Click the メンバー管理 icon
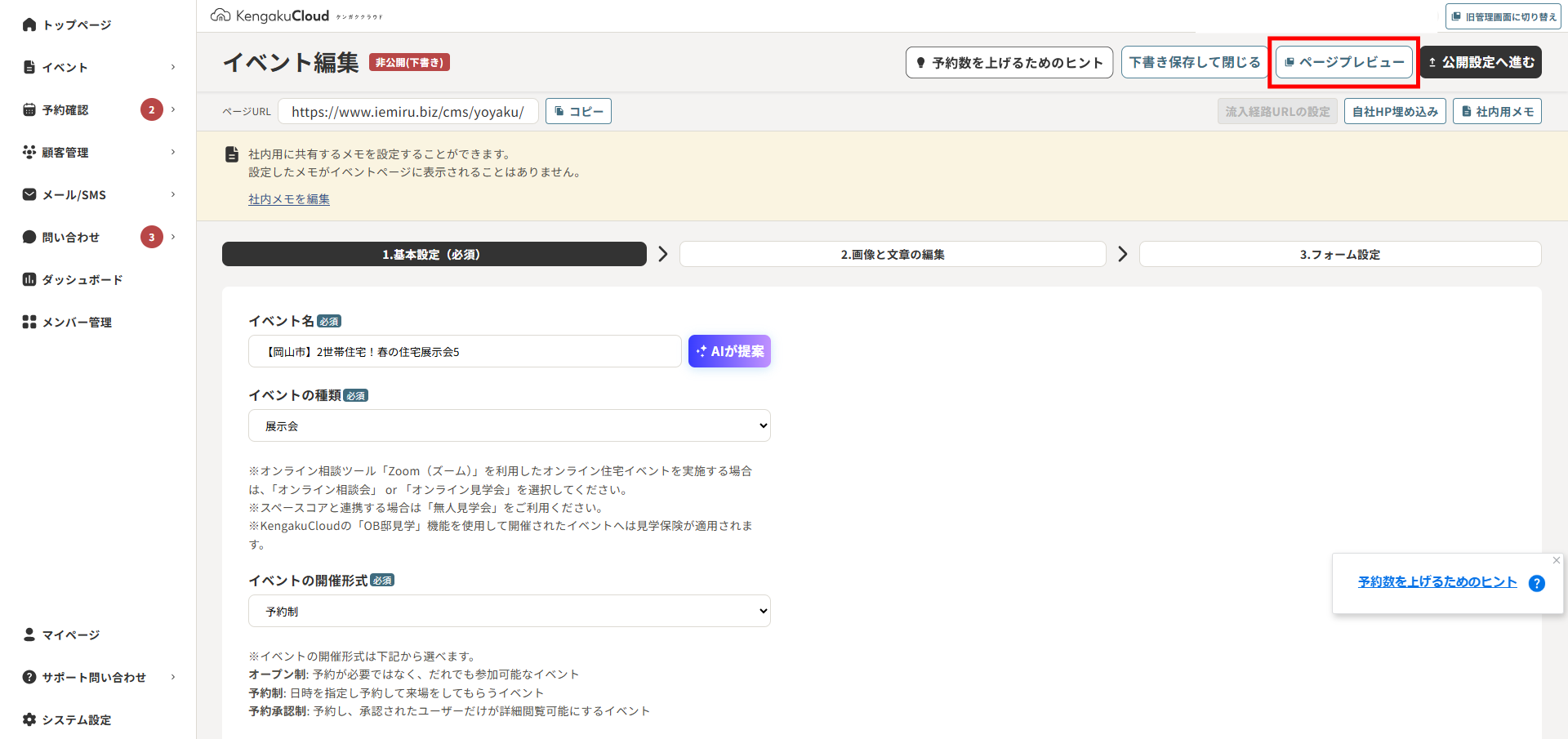 (x=29, y=322)
